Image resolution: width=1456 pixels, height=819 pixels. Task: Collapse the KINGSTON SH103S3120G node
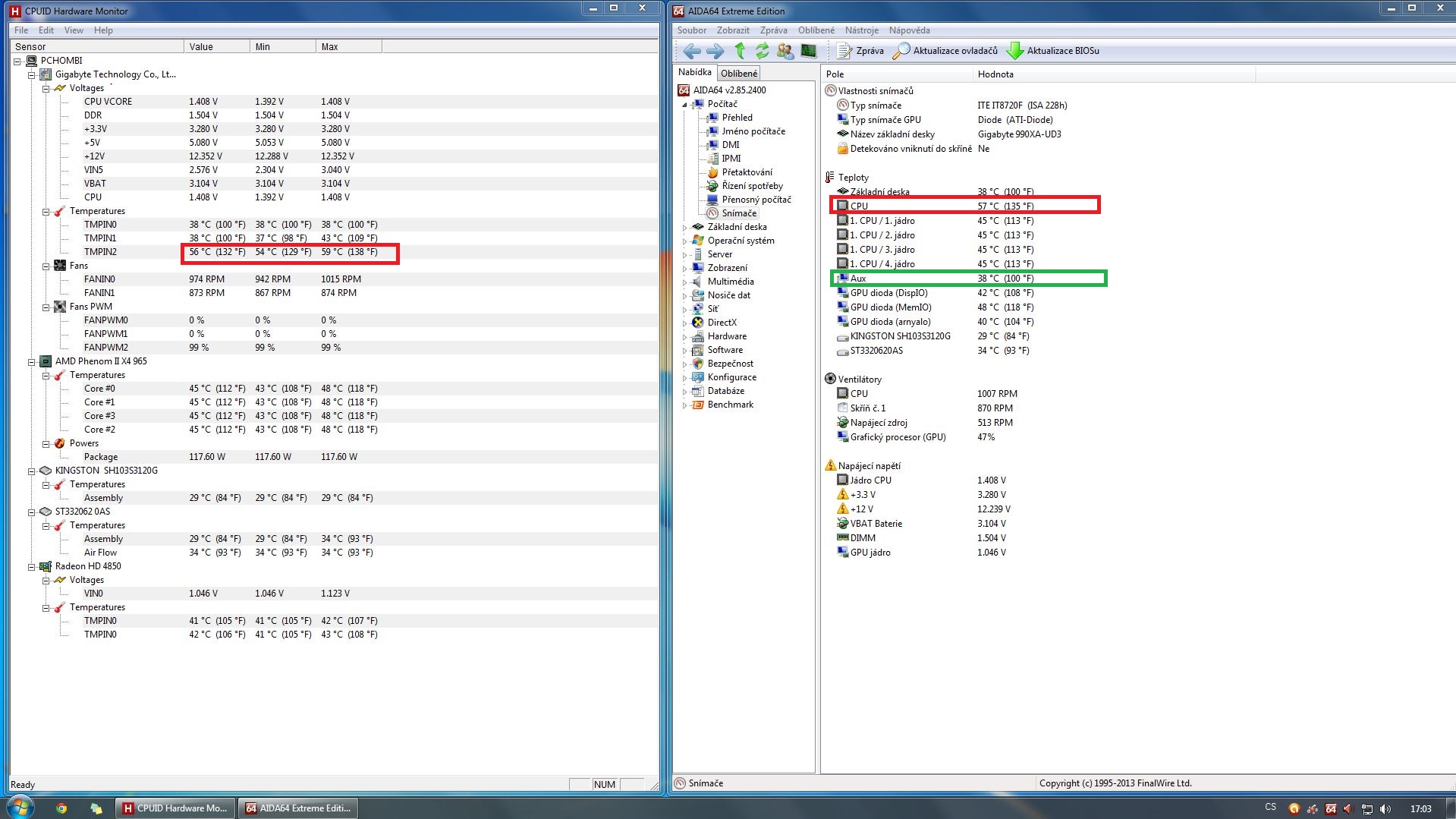pos(32,471)
